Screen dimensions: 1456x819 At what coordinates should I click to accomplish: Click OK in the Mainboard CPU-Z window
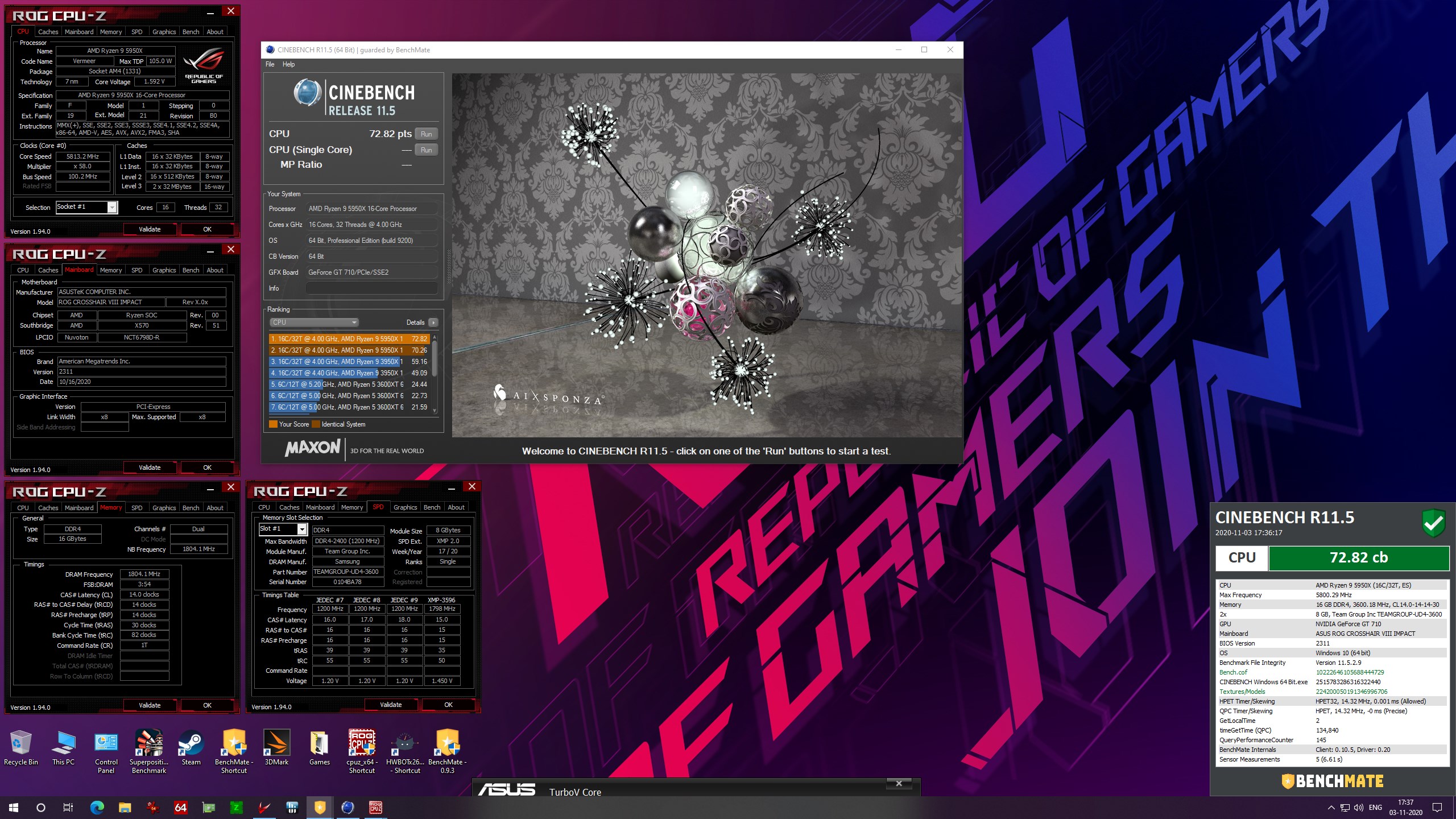(208, 468)
